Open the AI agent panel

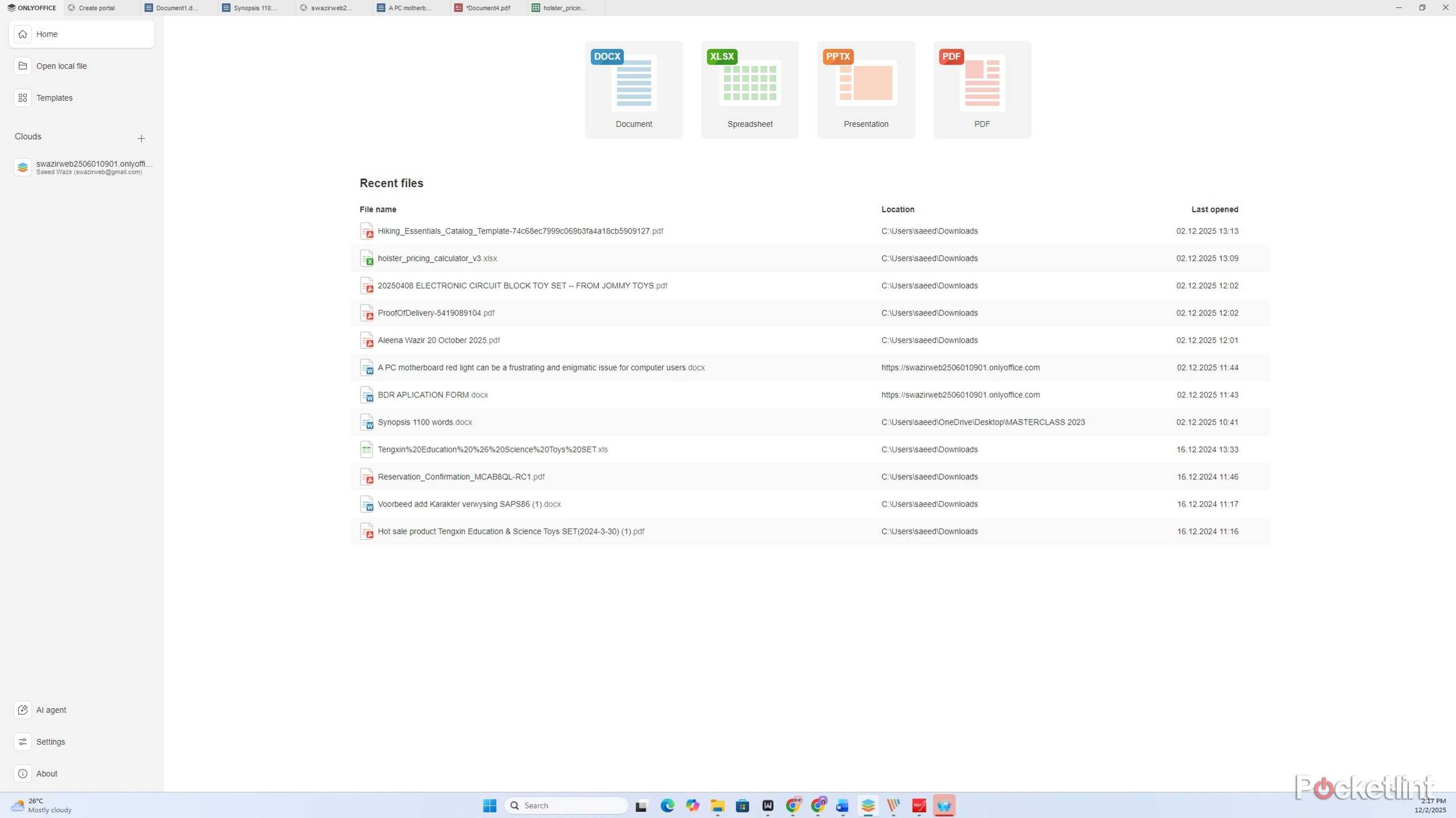(81, 709)
